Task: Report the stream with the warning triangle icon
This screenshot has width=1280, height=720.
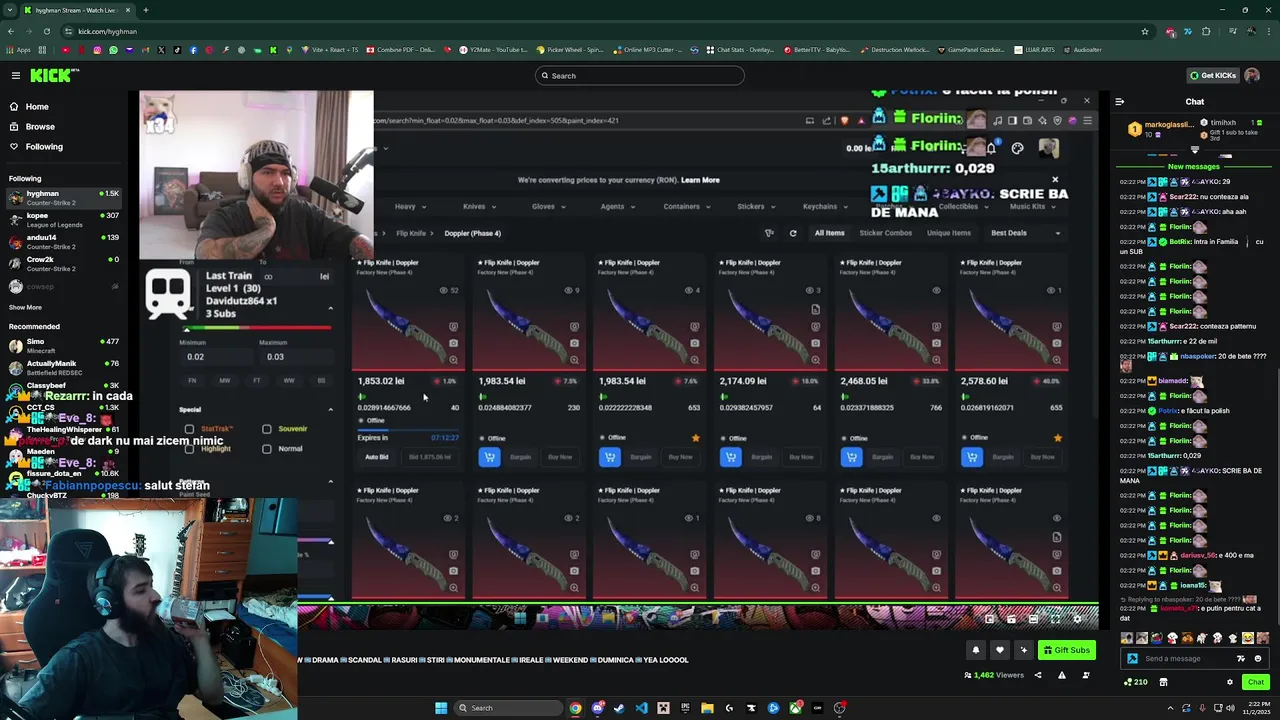Action: [x=1061, y=675]
